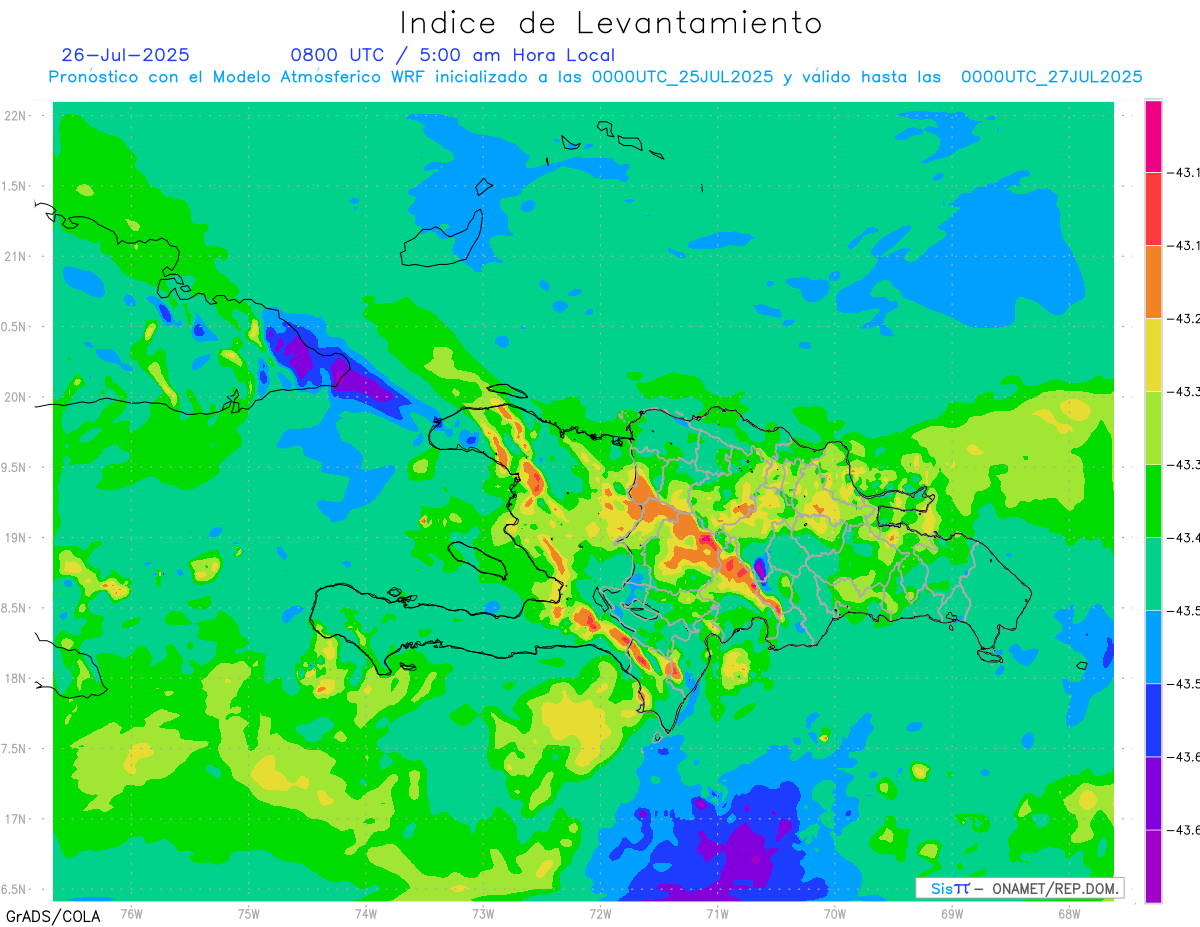Click the '1.5N' latitude label

coord(15,186)
